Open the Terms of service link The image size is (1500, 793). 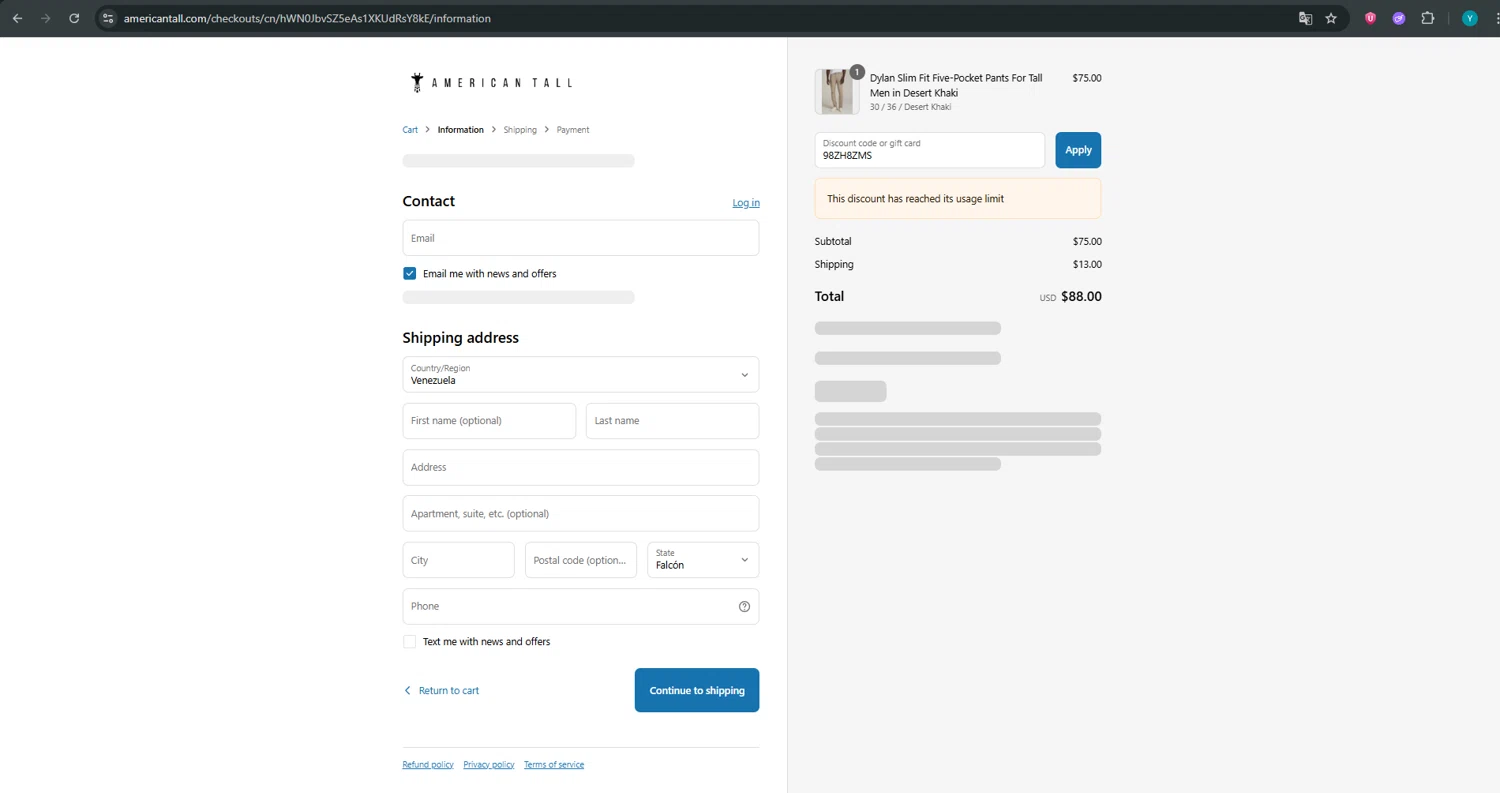(x=554, y=765)
